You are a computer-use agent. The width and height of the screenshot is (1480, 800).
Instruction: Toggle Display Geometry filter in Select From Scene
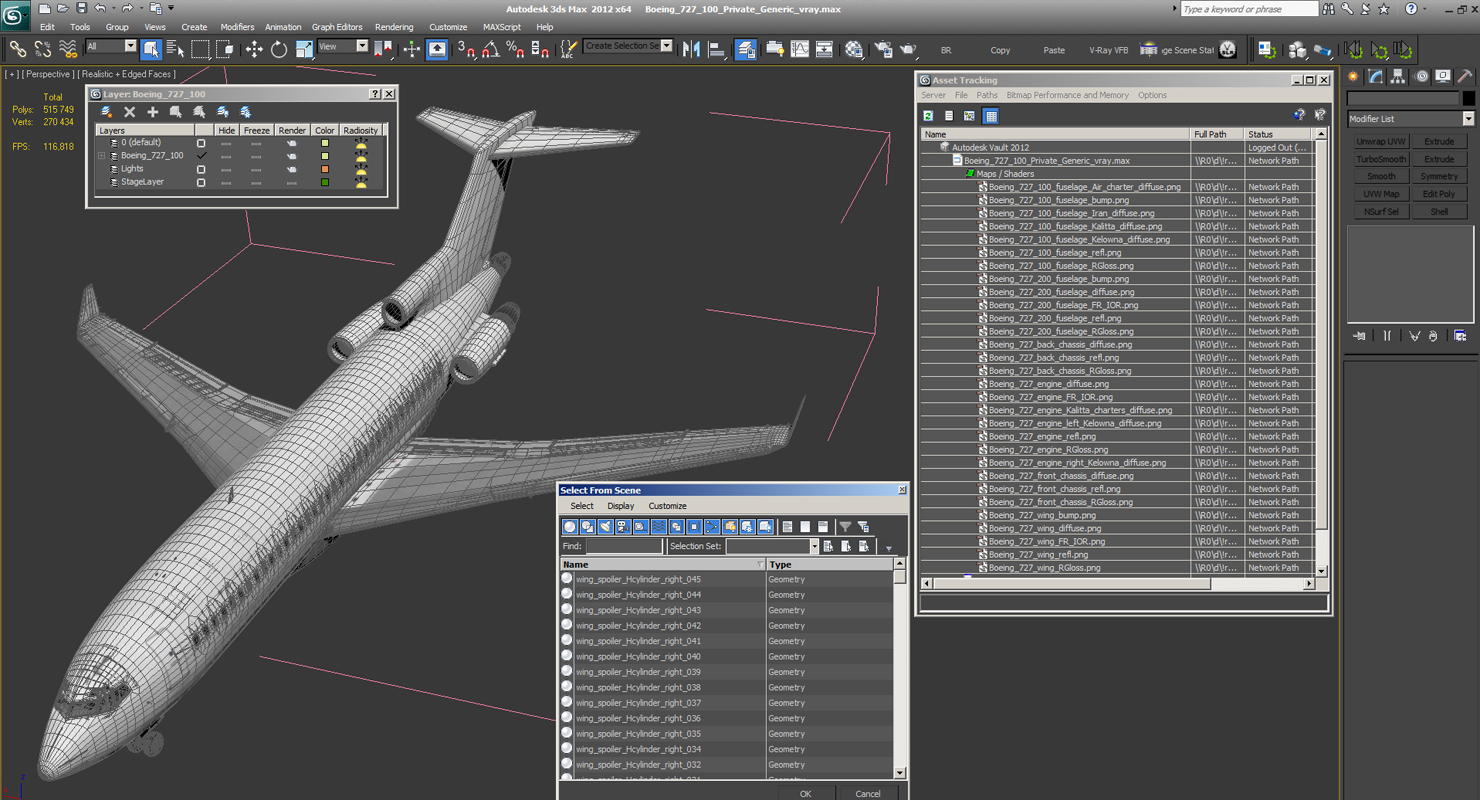coord(570,527)
